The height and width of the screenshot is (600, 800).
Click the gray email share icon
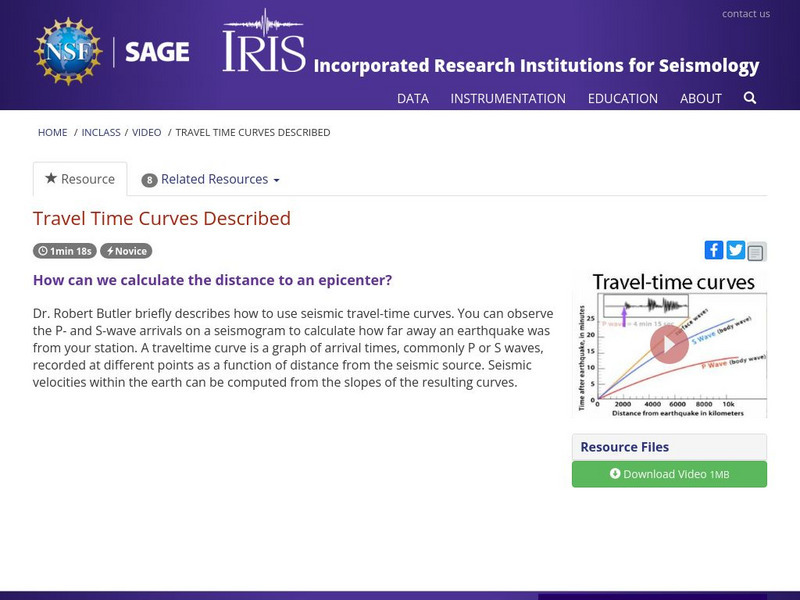pyautogui.click(x=757, y=250)
